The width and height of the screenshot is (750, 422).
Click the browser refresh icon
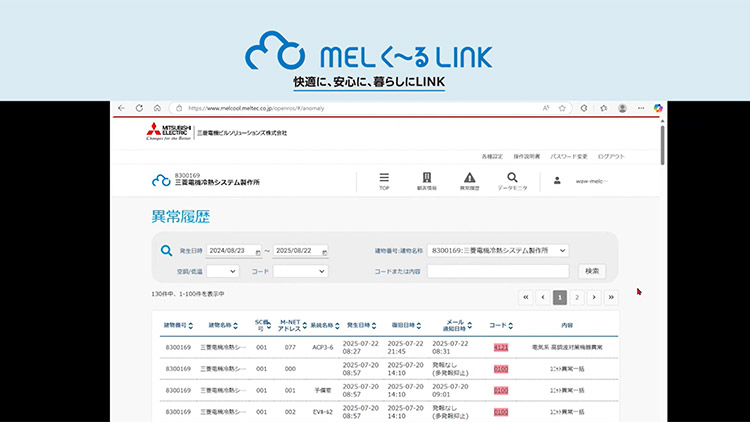(x=157, y=108)
